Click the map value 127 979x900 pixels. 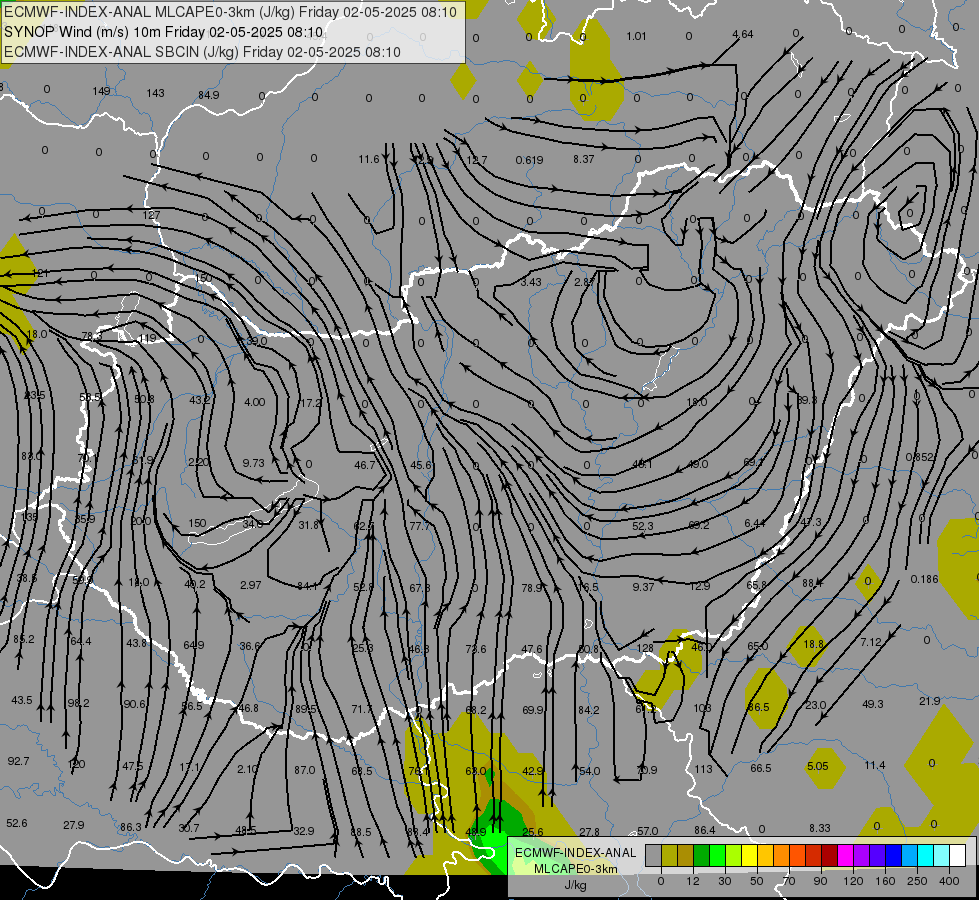point(151,215)
